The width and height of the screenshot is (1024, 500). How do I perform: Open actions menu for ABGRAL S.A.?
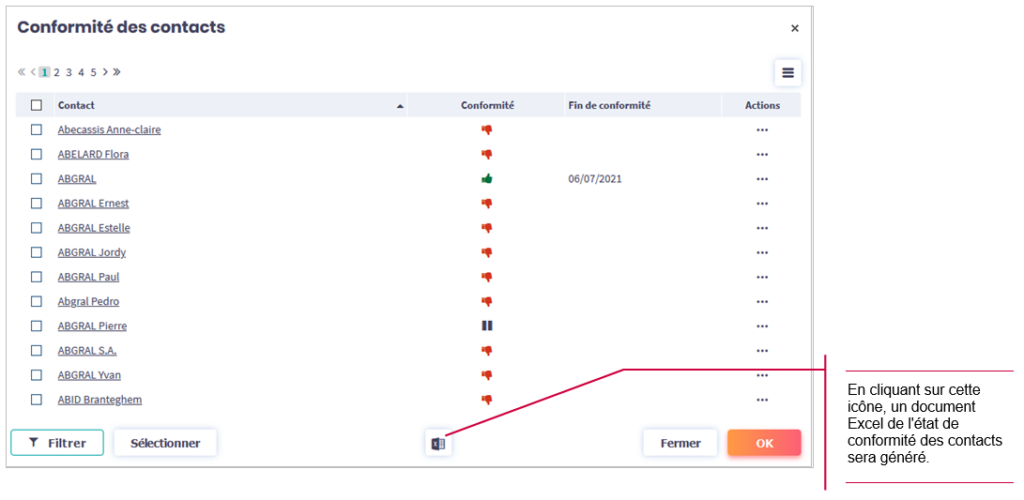[762, 351]
